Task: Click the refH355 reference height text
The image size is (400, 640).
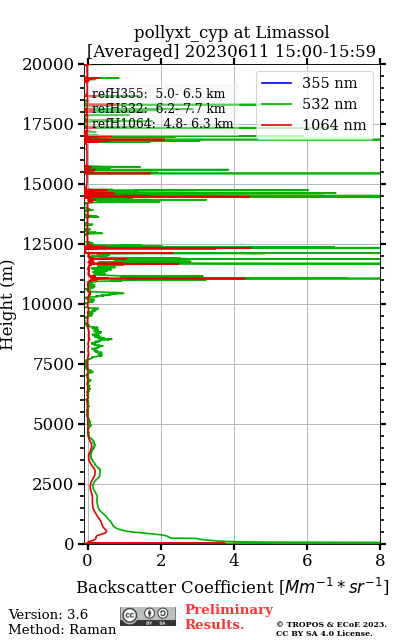Action: pos(158,93)
